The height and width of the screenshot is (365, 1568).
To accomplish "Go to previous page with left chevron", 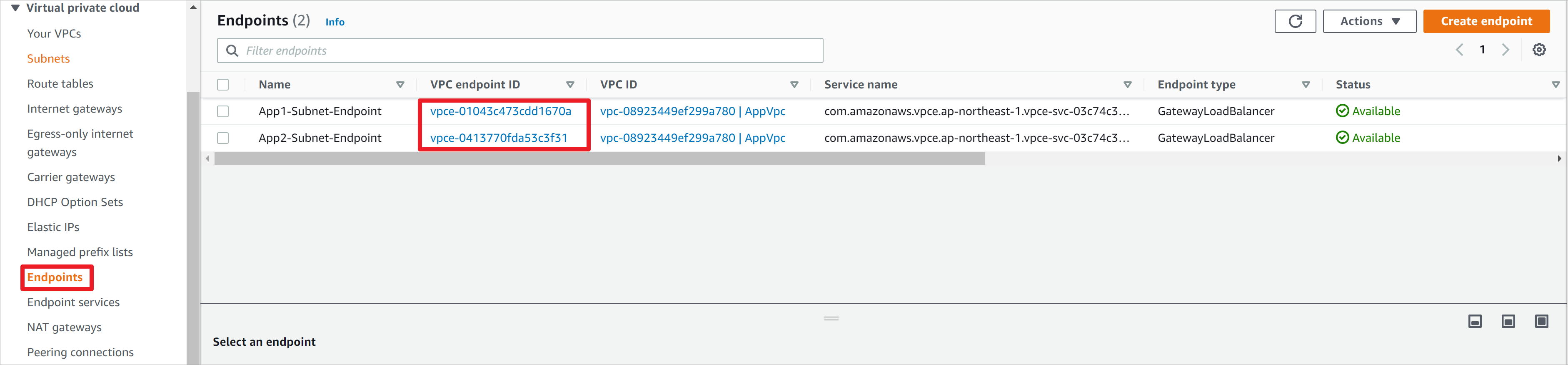I will point(1459,50).
